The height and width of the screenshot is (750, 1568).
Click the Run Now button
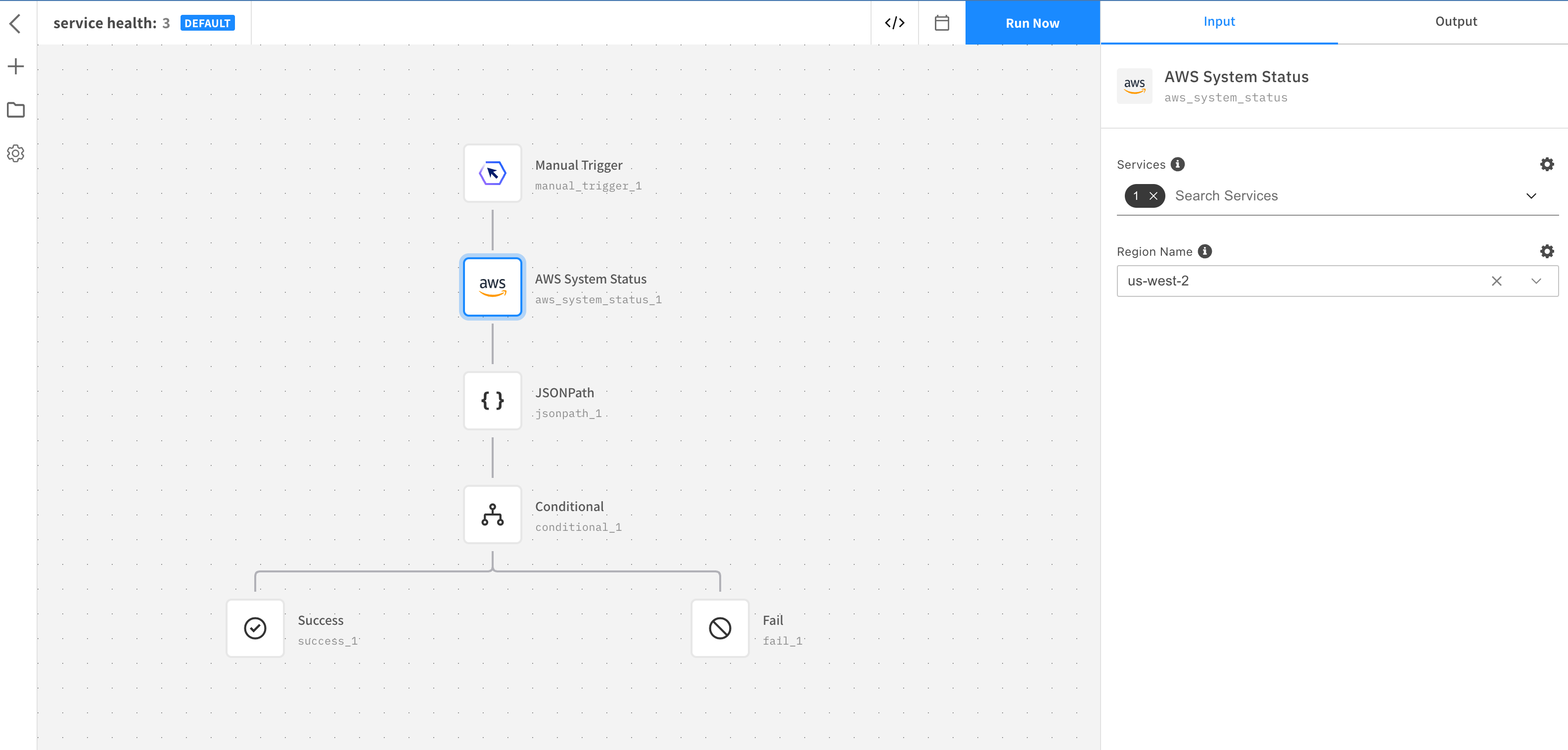point(1032,23)
